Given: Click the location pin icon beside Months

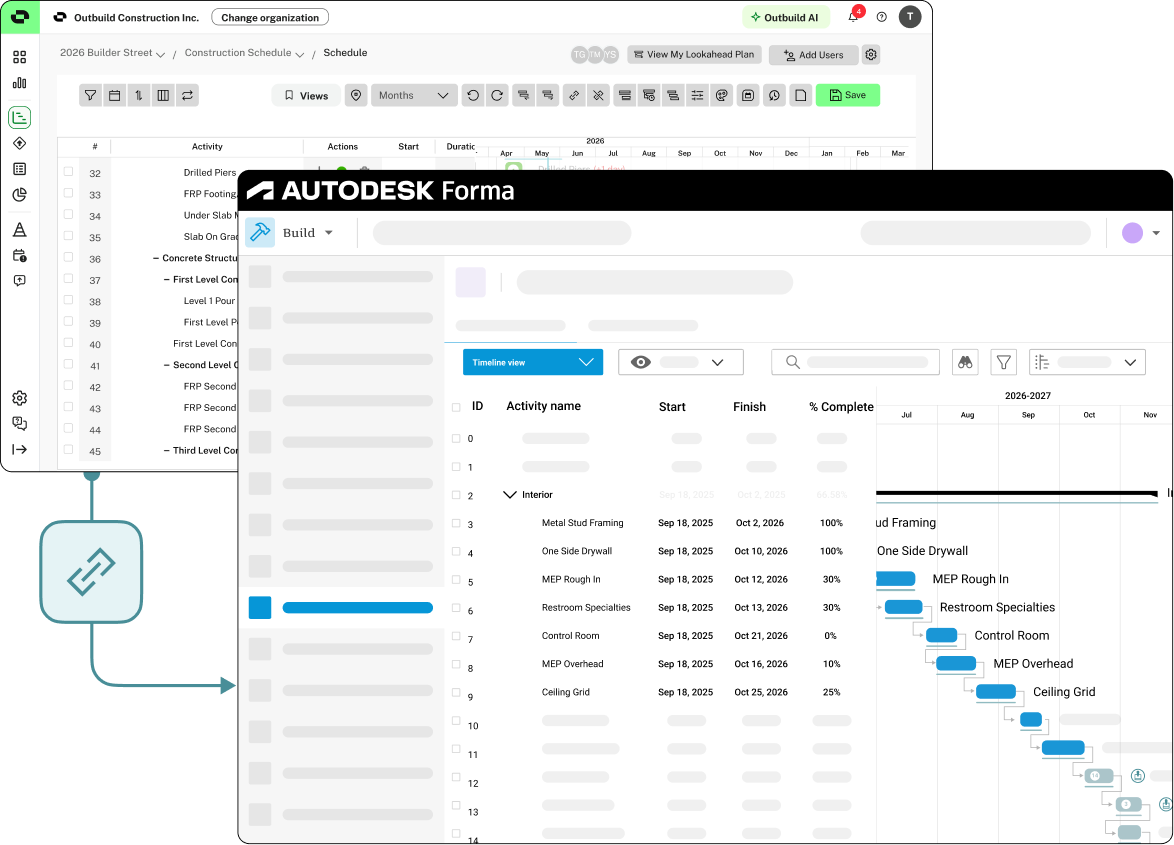Looking at the screenshot, I should [356, 96].
